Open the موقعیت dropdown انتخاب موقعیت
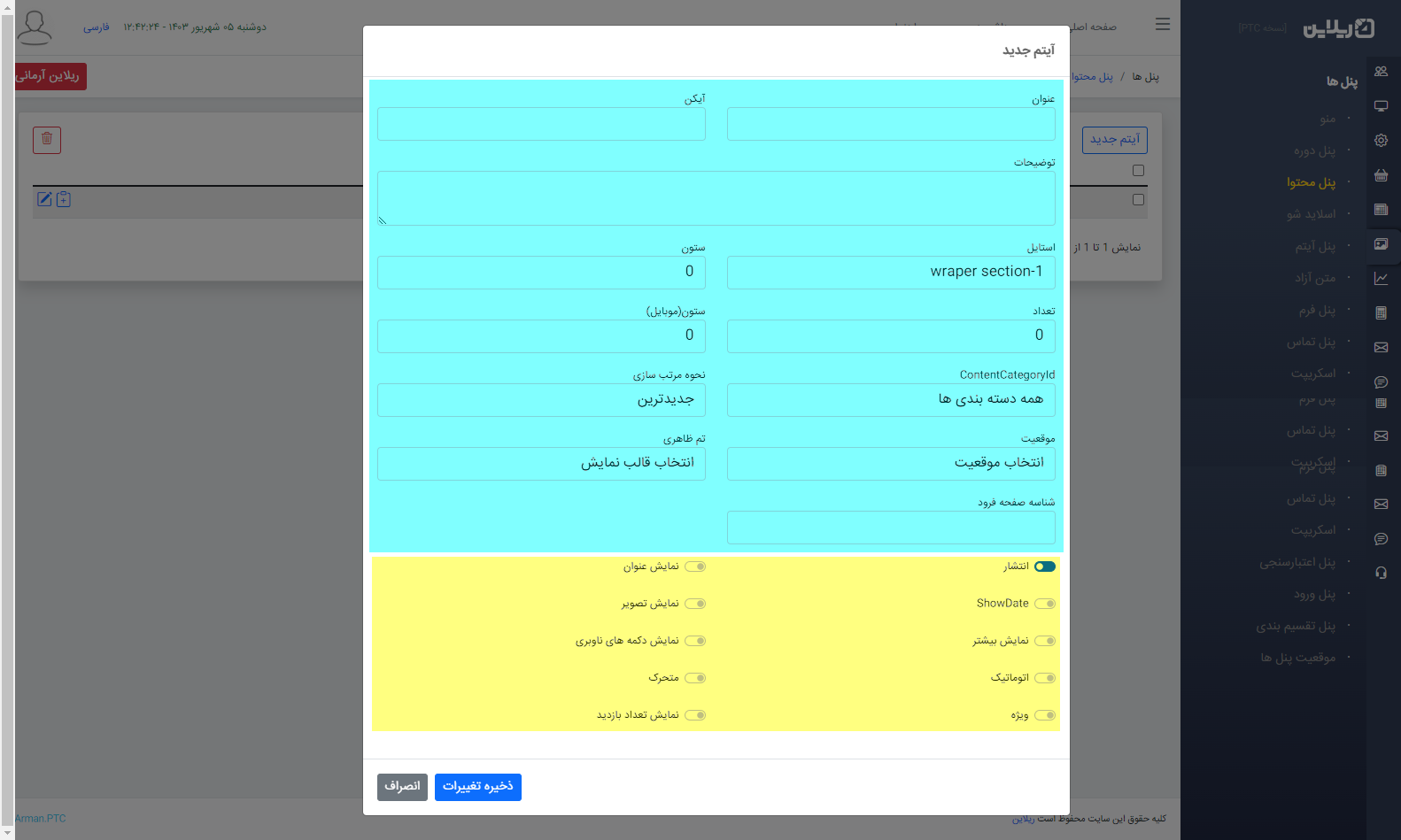 coord(891,464)
